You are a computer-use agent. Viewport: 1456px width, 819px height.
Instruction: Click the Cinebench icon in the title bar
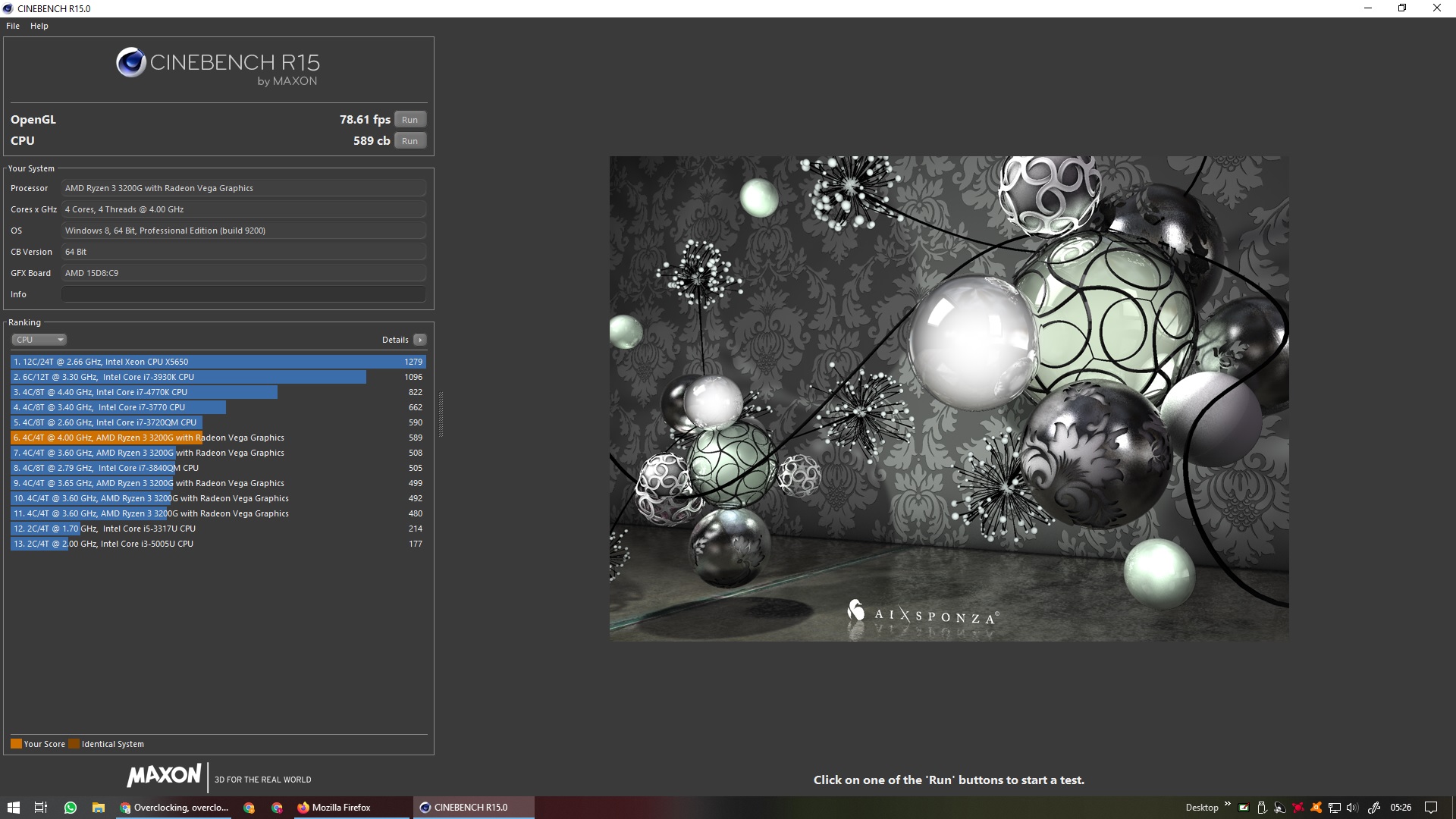(8, 8)
